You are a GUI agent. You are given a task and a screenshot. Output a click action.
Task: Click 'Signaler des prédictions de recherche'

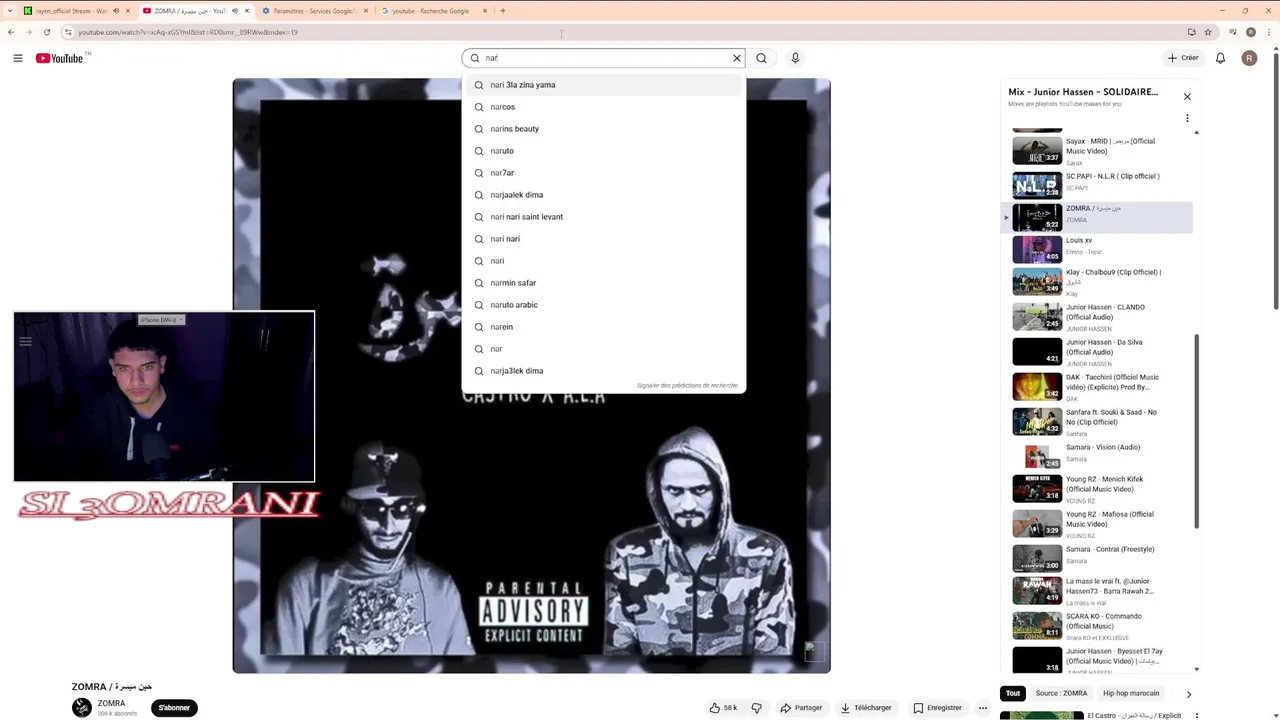click(x=687, y=386)
